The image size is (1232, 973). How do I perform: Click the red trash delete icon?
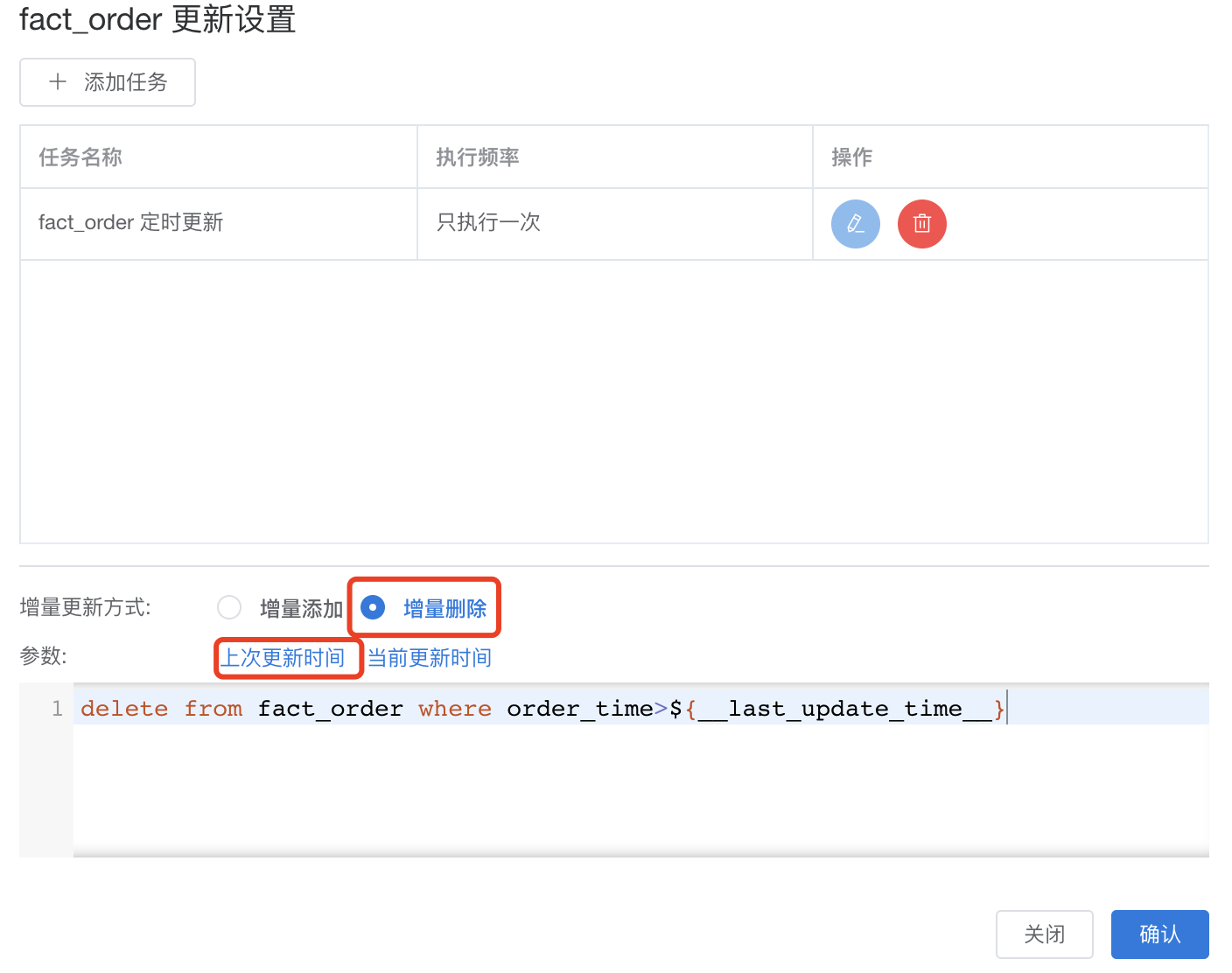(x=921, y=224)
